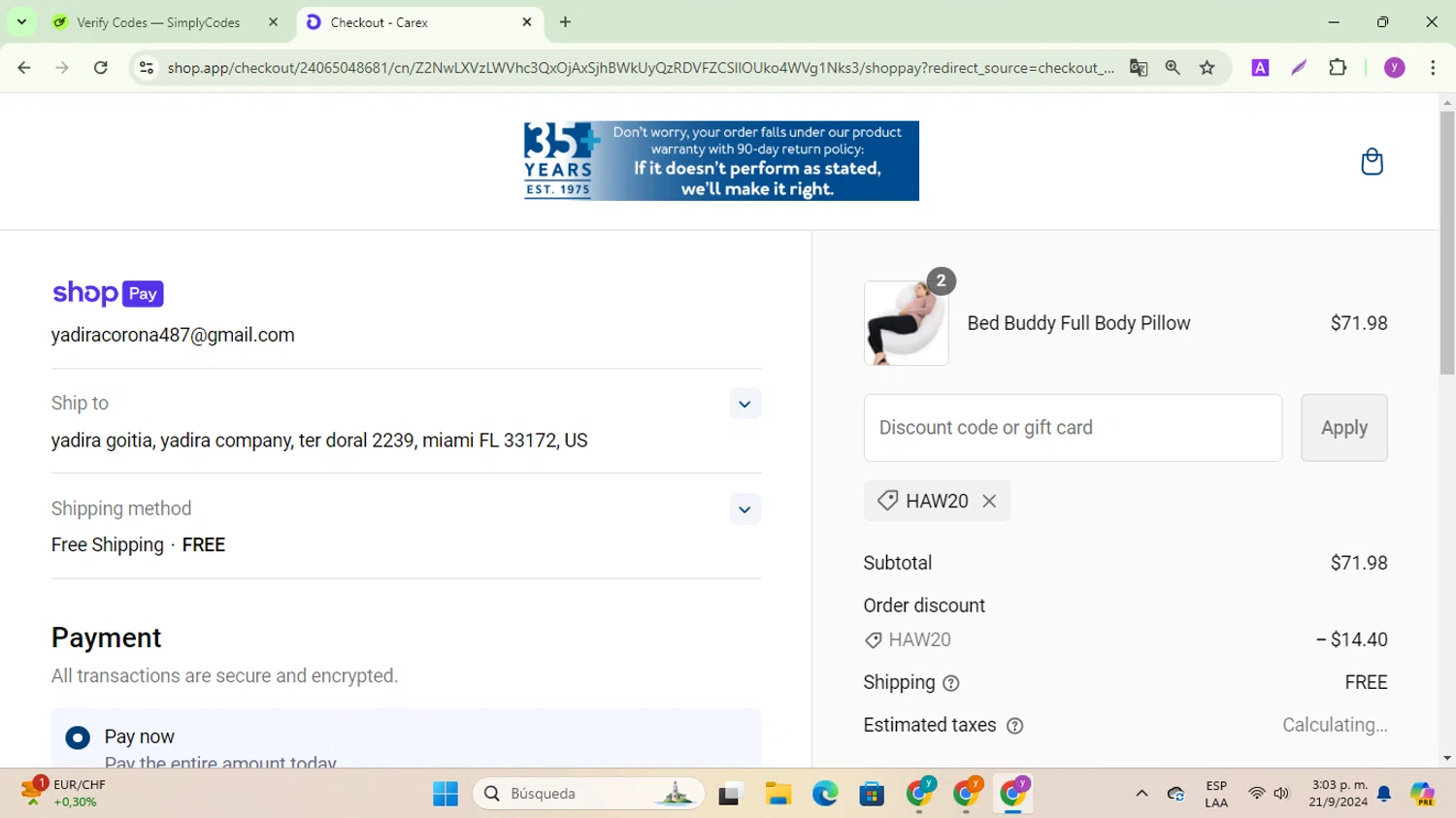Open Microsoft Store from taskbar
Image resolution: width=1456 pixels, height=818 pixels.
(872, 794)
